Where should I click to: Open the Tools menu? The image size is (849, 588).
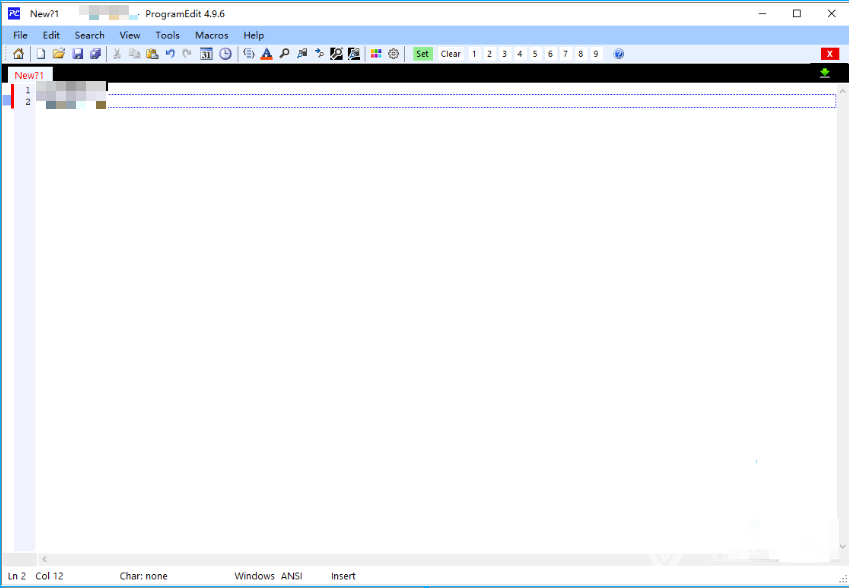point(167,35)
